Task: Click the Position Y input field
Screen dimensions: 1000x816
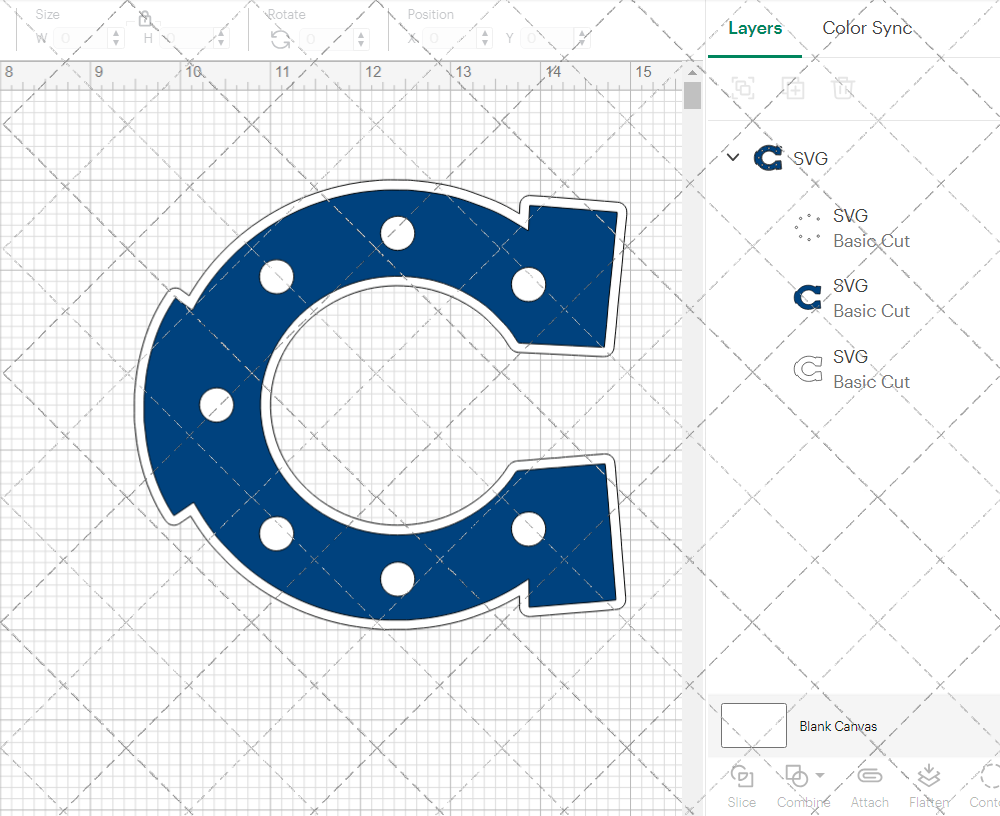Action: pos(548,38)
